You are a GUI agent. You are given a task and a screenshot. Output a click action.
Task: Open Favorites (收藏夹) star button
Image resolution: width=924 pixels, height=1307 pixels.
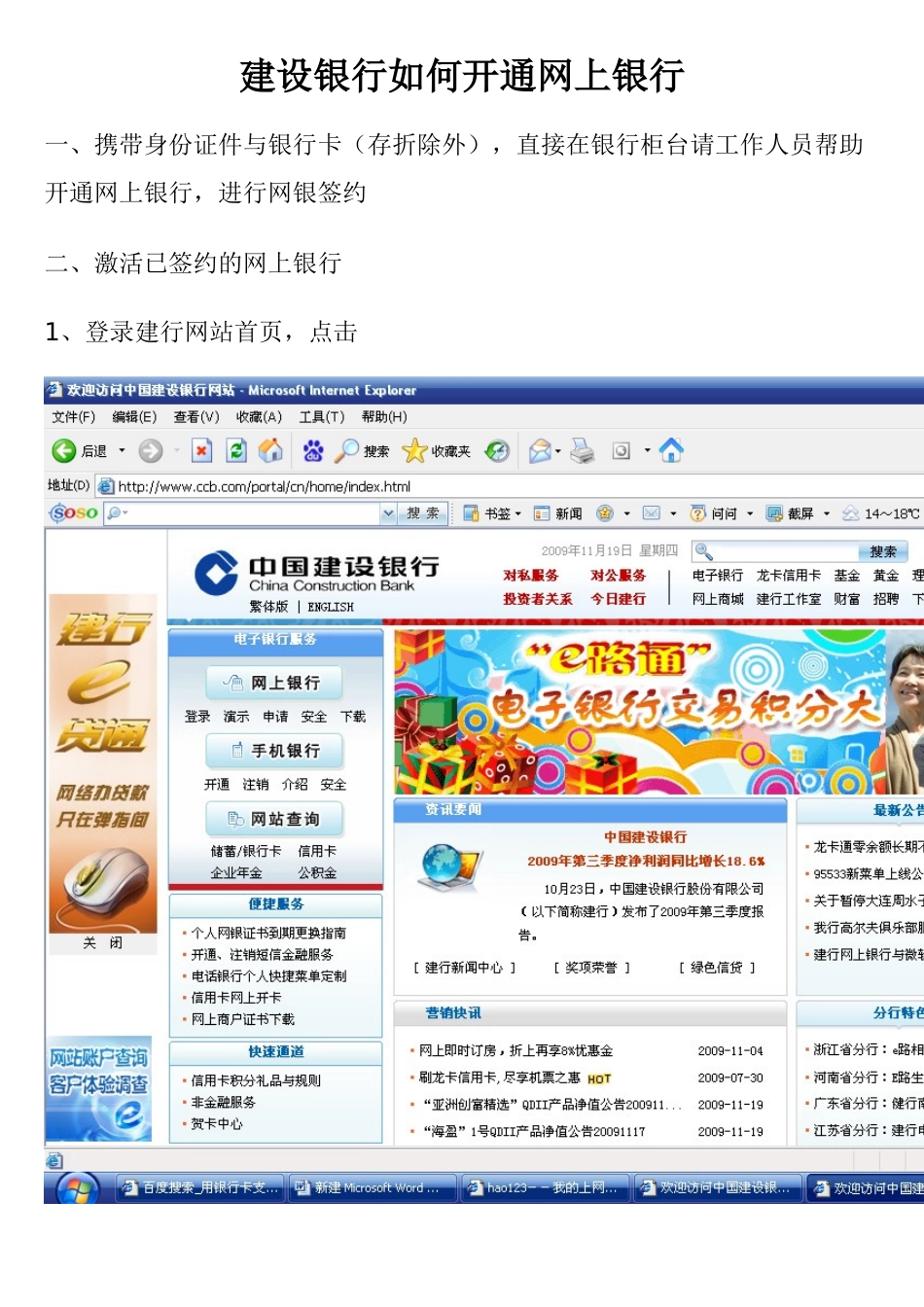(x=437, y=450)
